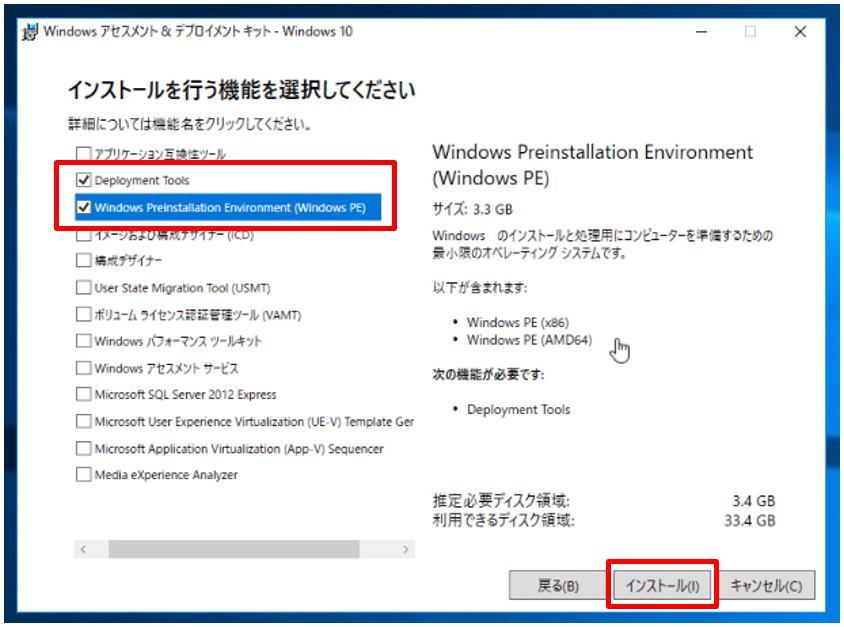Viewport: 844px width, 627px height.
Task: Click the サイズ: 3.3 GB text
Action: pyautogui.click(x=473, y=209)
